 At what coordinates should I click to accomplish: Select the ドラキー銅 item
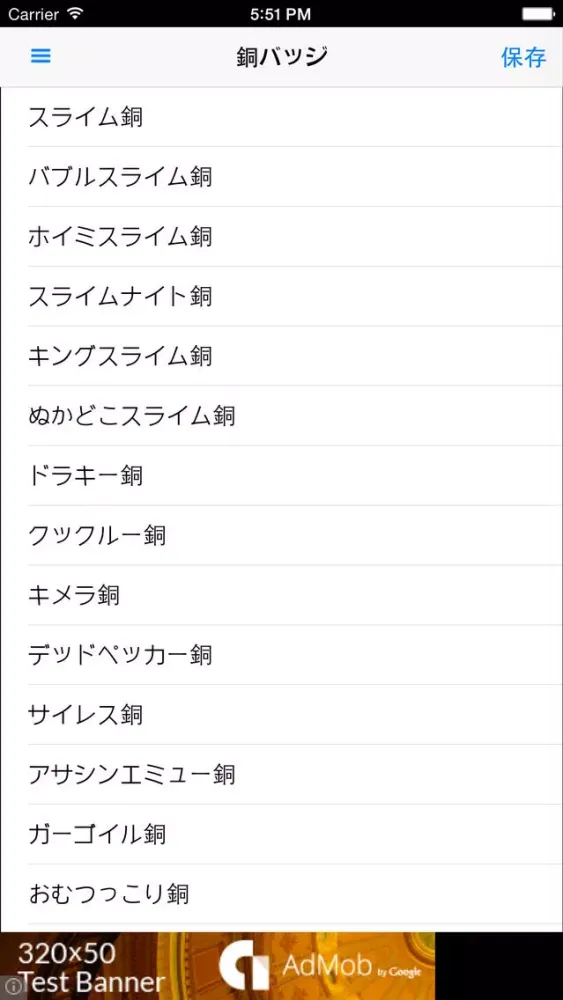[x=281, y=476]
